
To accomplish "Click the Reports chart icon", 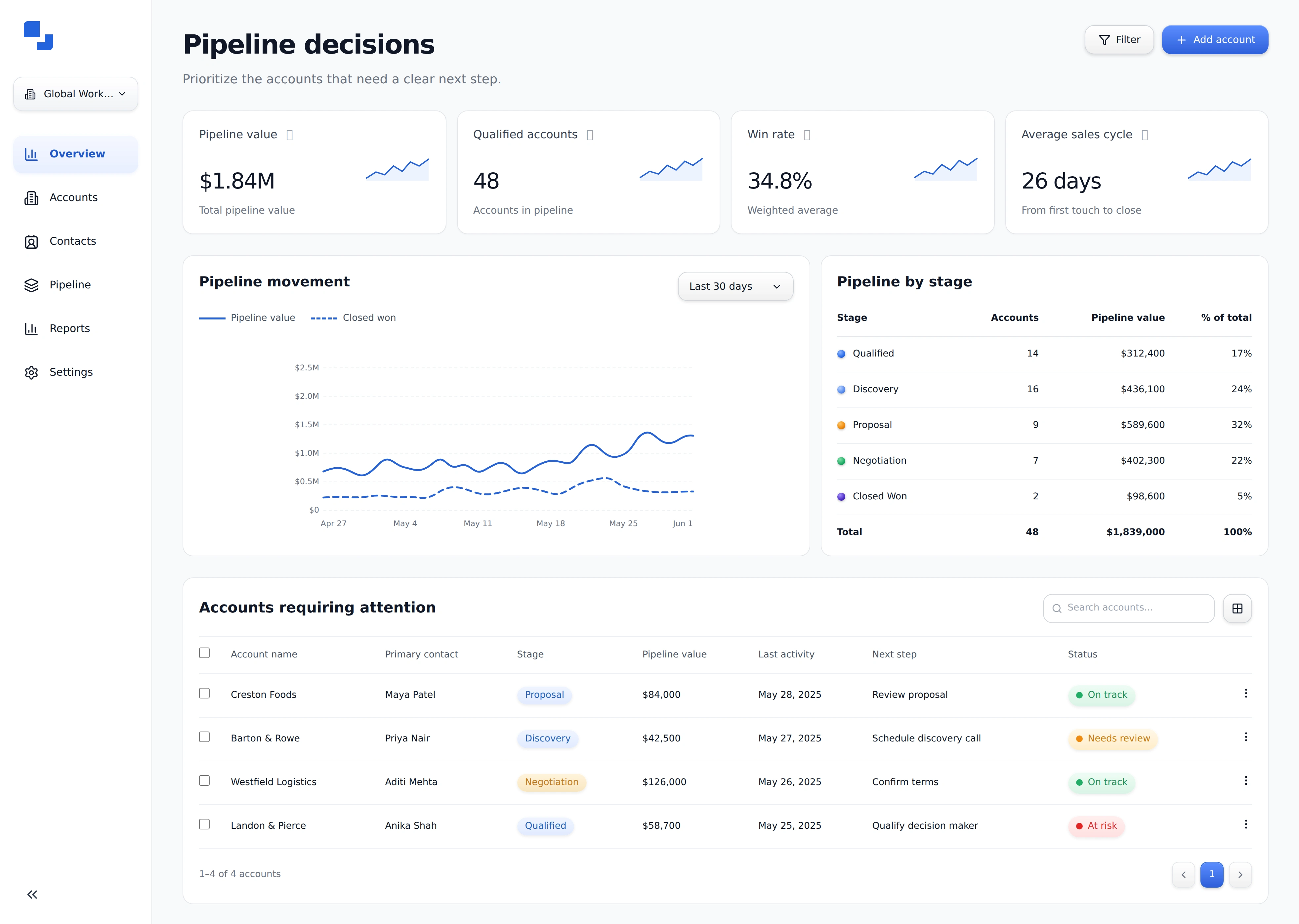I will (x=31, y=328).
